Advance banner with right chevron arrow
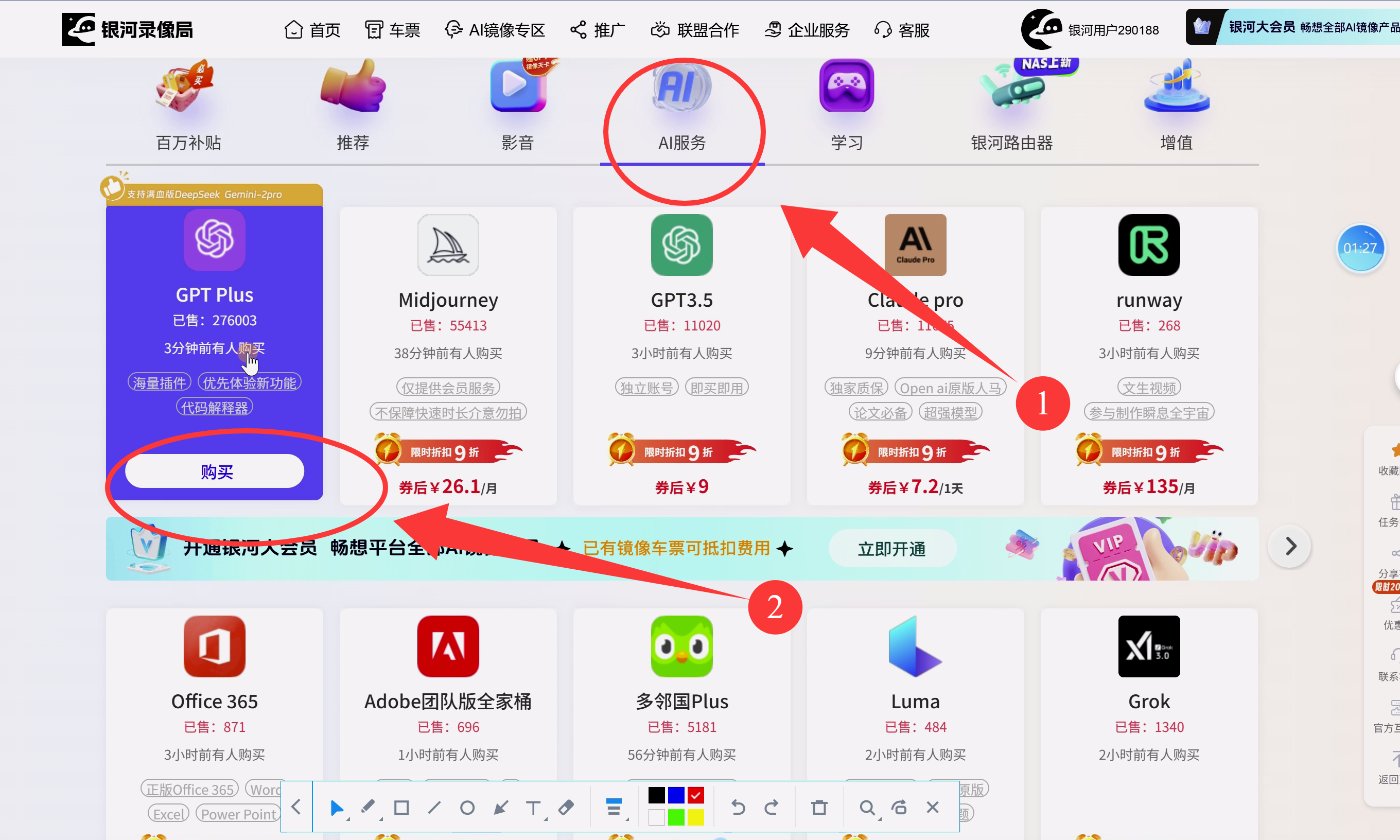 pos(1290,546)
